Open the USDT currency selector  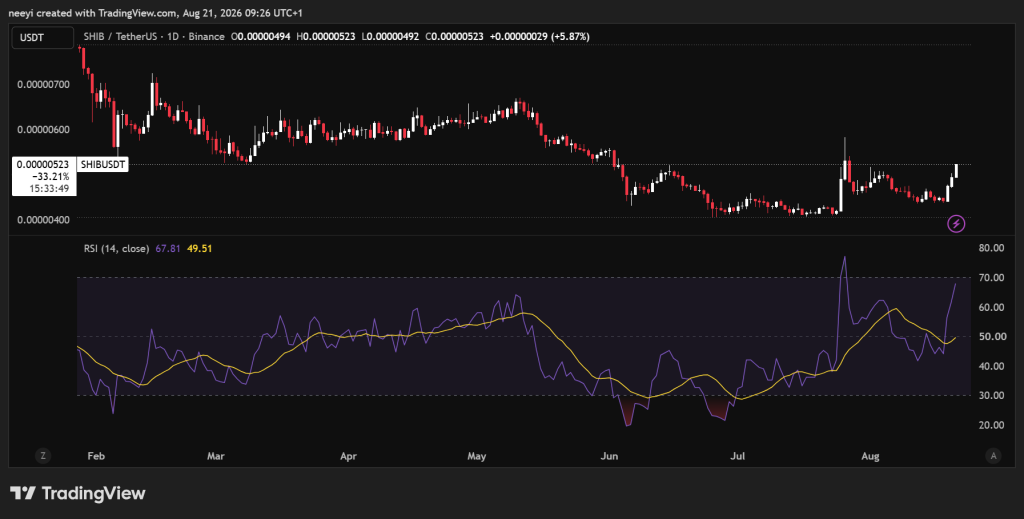42,38
